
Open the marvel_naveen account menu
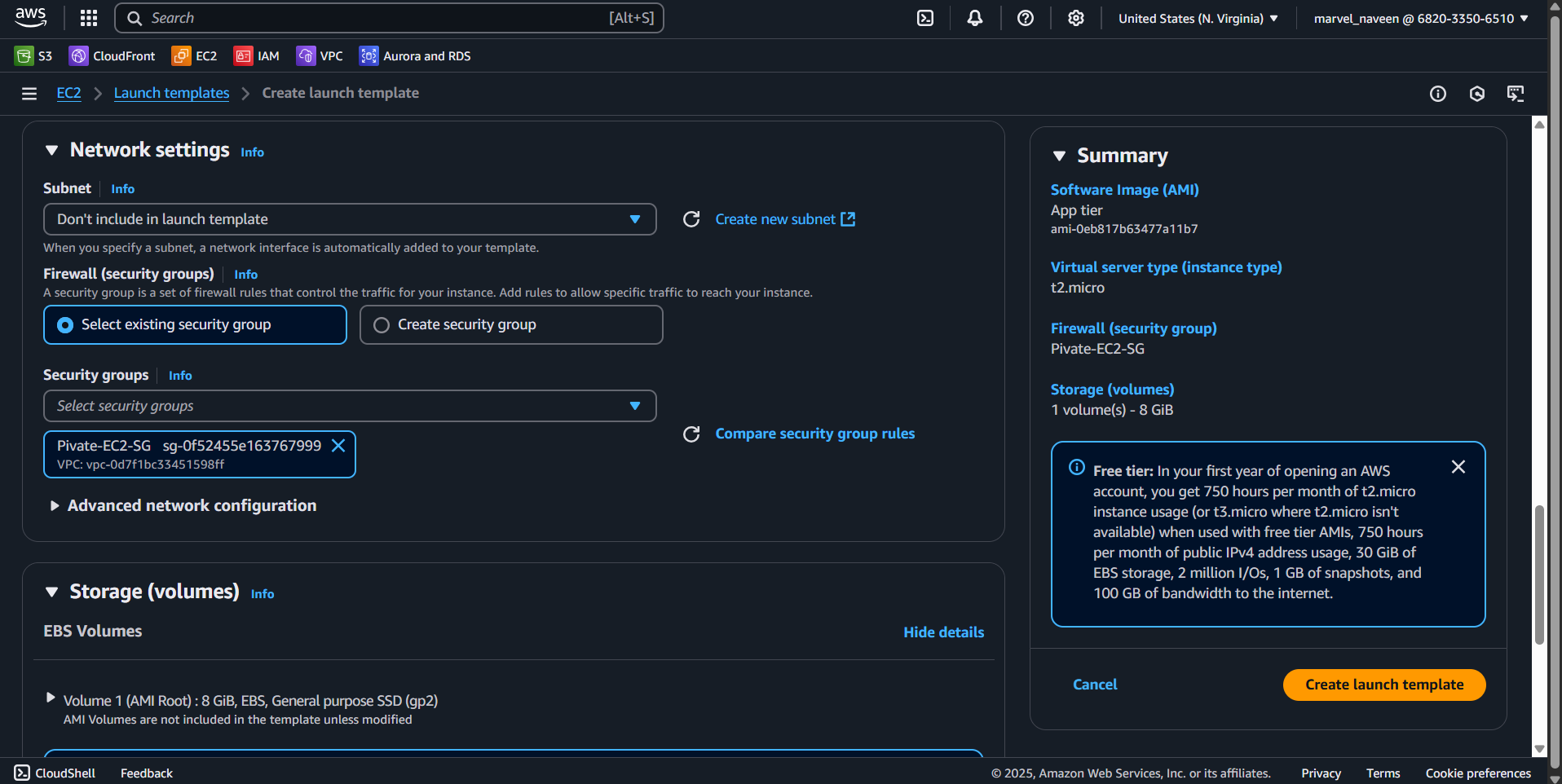pyautogui.click(x=1421, y=18)
